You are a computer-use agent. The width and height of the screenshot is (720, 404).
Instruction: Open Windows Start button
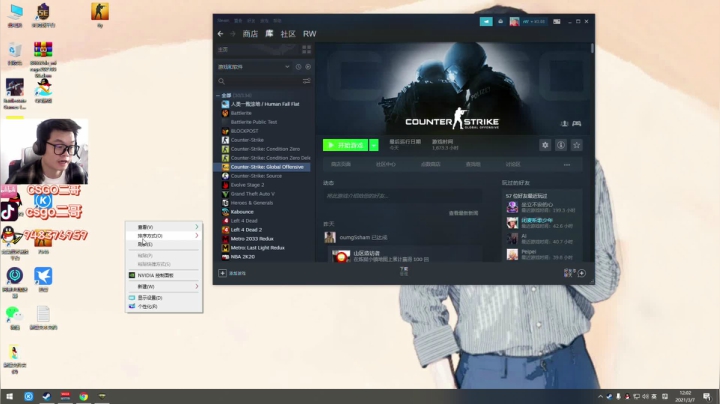(9, 396)
